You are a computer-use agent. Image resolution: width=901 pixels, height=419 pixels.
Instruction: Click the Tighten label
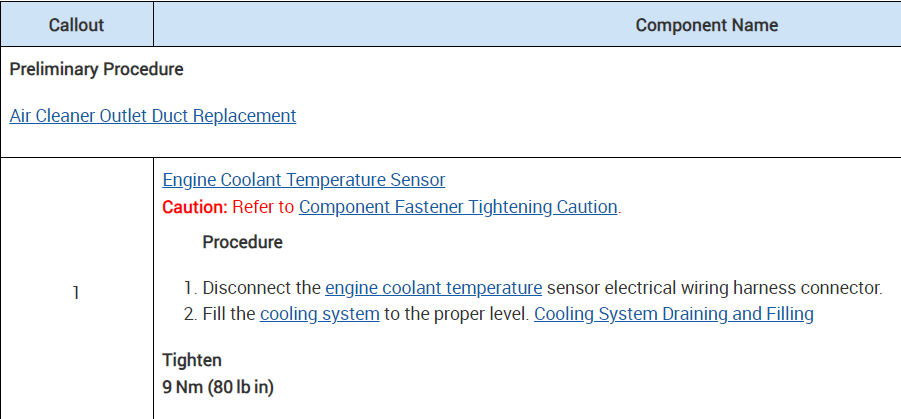[x=192, y=360]
